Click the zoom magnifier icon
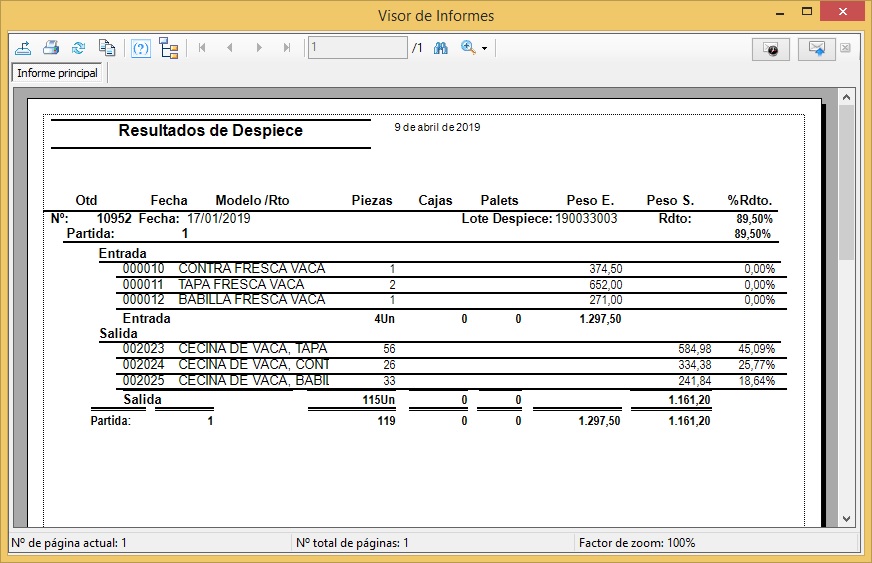 (467, 48)
